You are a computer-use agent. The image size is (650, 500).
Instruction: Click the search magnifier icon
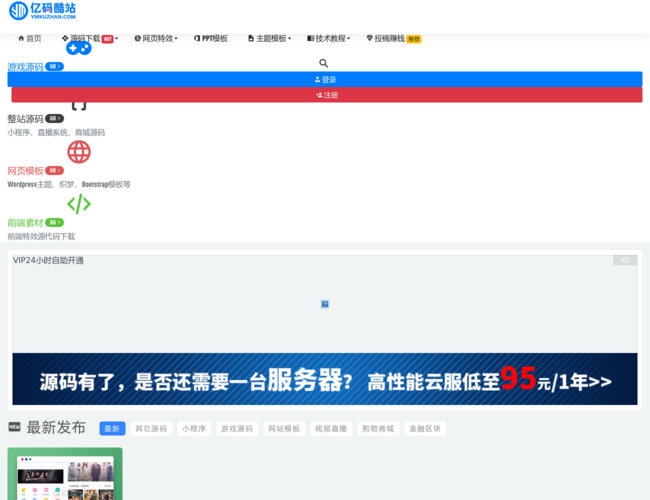[x=324, y=63]
